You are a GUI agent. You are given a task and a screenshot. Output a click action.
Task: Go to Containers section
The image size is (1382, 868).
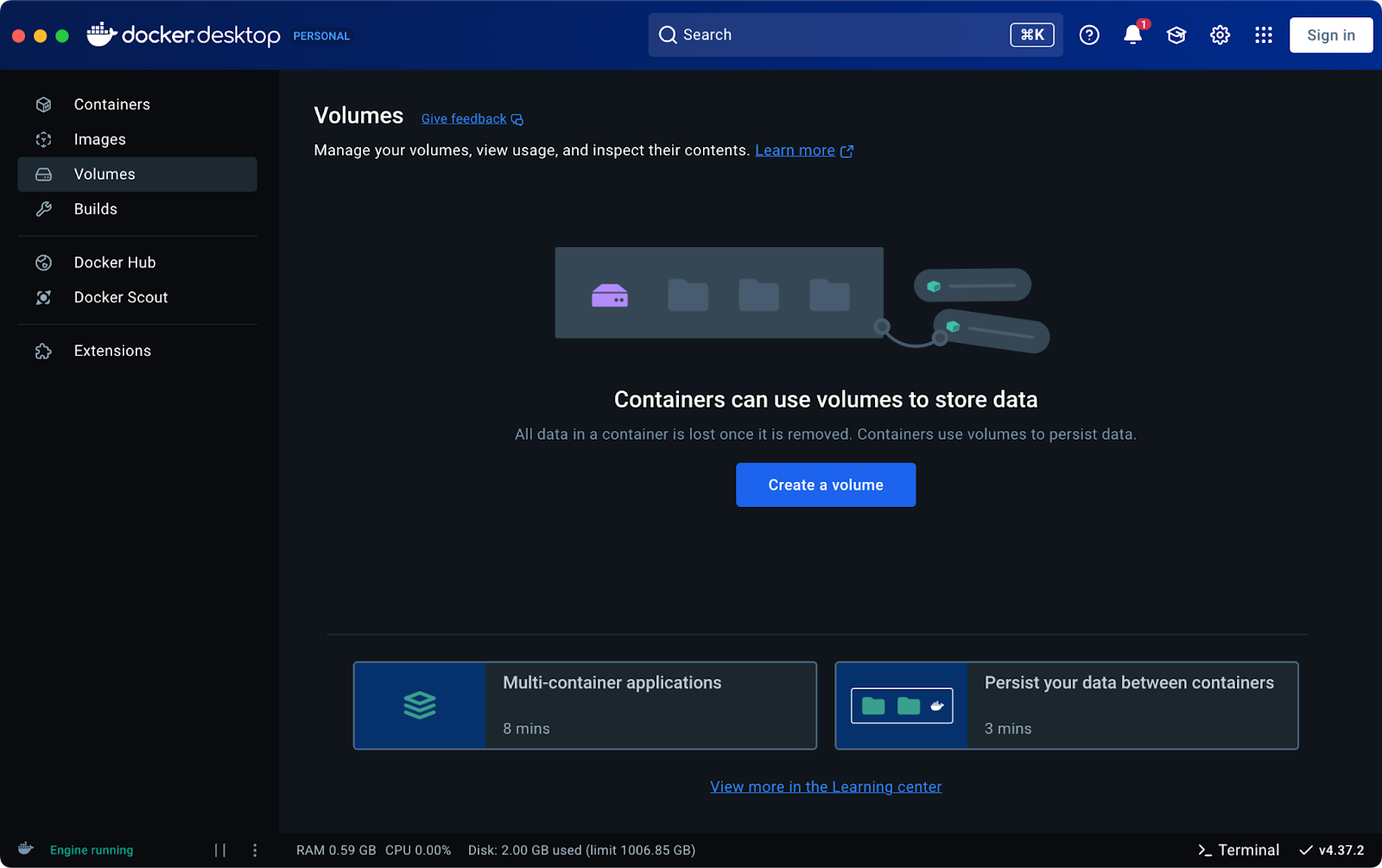(x=137, y=105)
